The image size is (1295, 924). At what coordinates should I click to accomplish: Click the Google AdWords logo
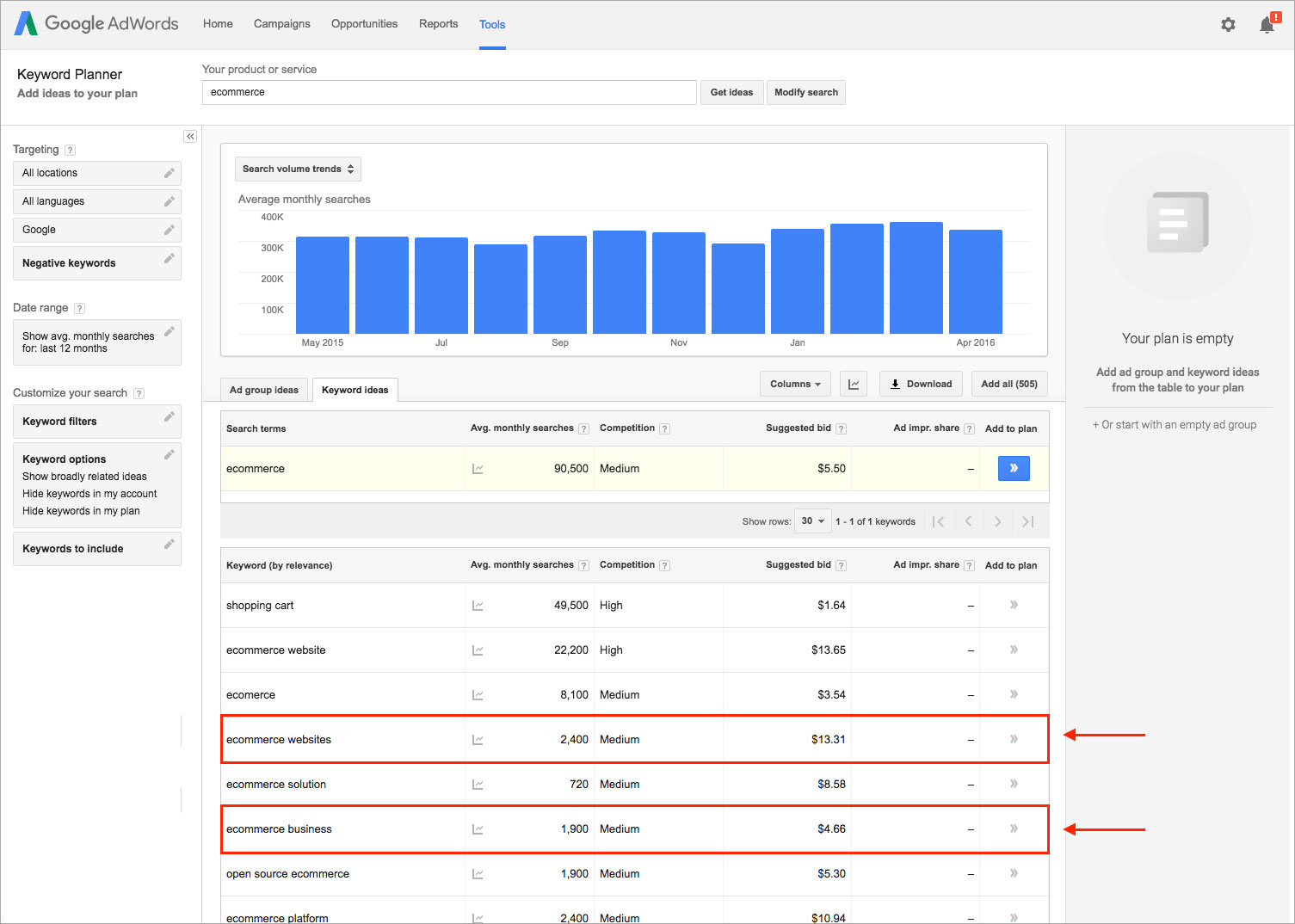[96, 23]
